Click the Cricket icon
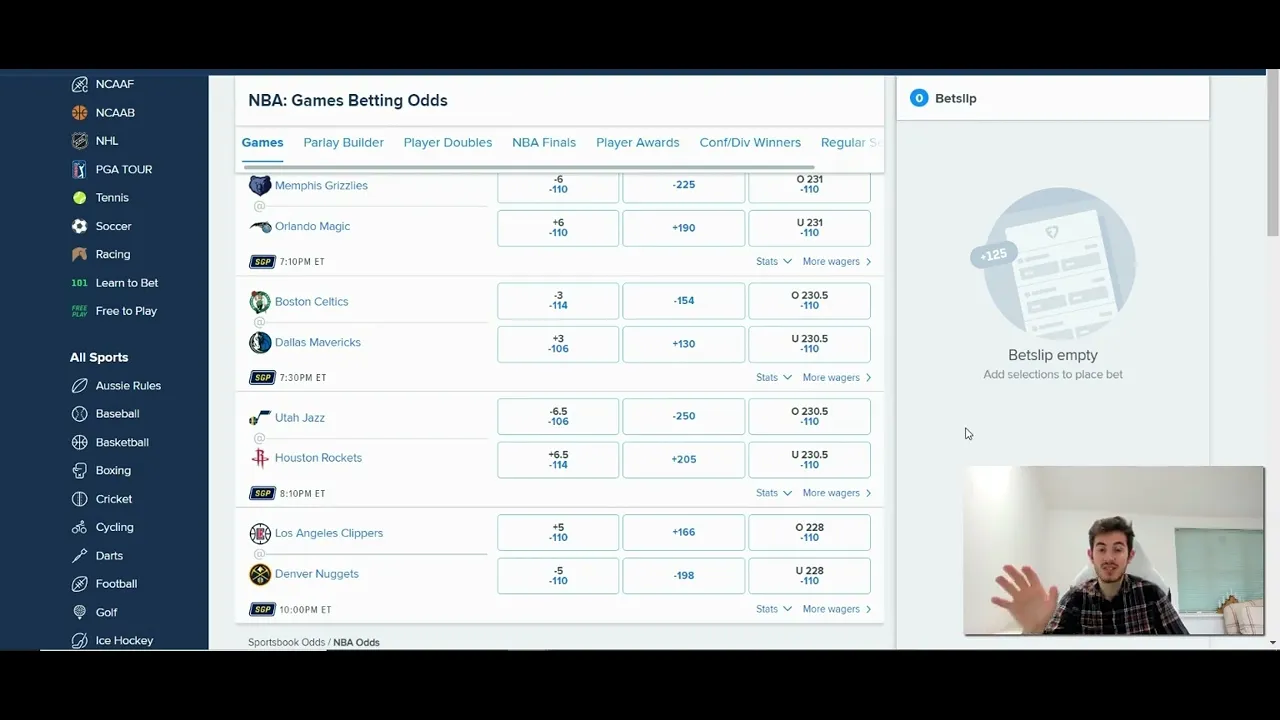This screenshot has height=720, width=1280. pyautogui.click(x=79, y=499)
